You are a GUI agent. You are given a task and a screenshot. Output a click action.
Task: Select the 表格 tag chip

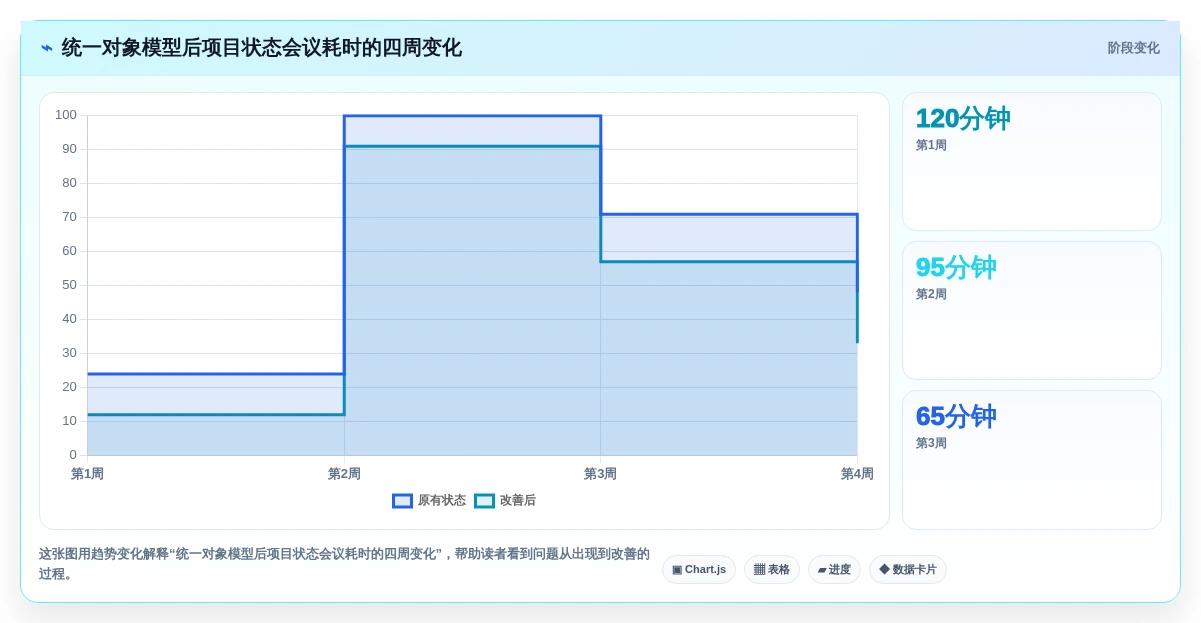pyautogui.click(x=772, y=570)
